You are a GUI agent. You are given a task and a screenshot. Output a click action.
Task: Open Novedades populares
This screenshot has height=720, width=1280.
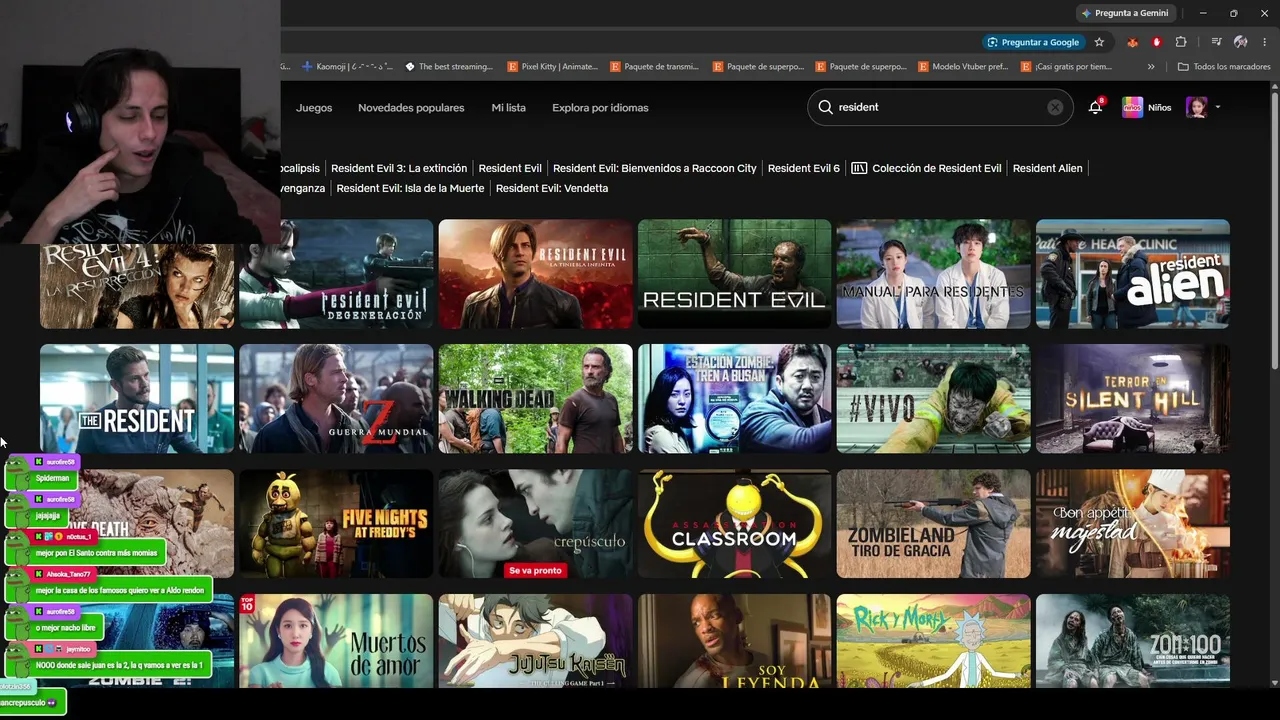point(411,108)
